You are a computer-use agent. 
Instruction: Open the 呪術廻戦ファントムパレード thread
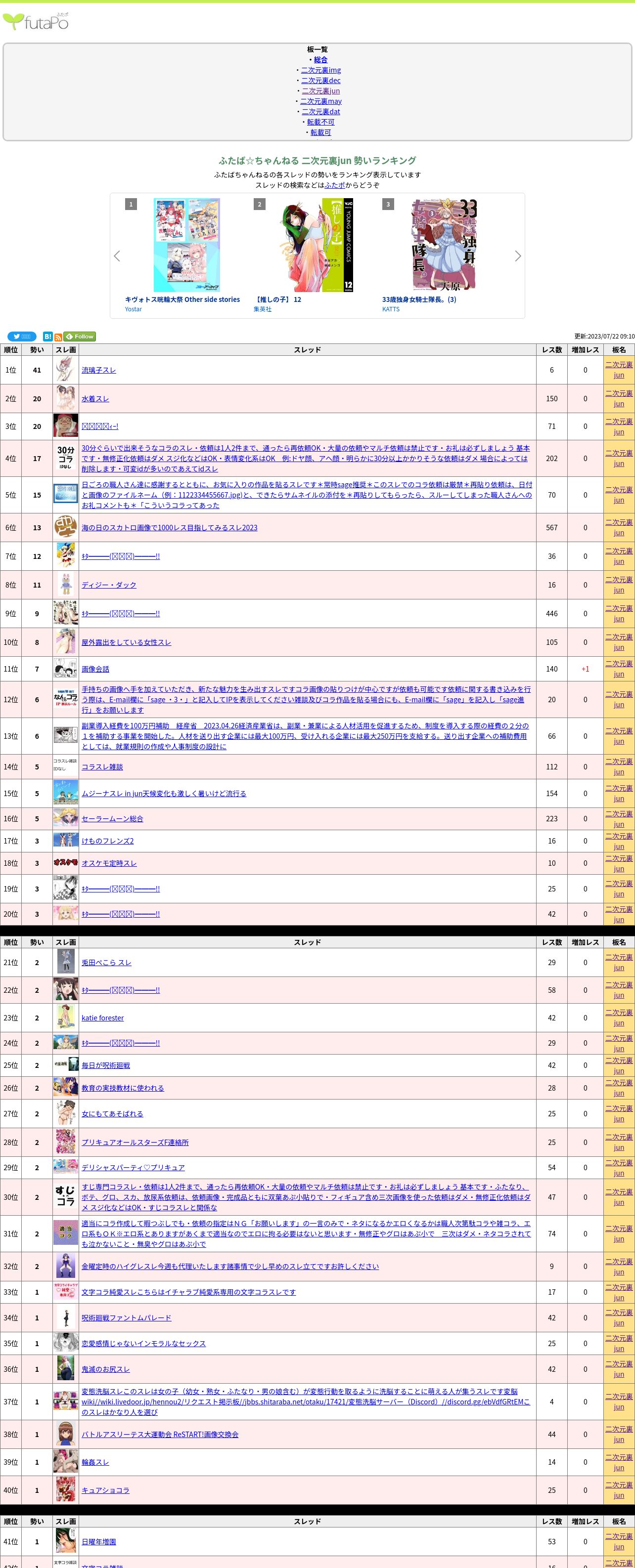pos(126,1318)
